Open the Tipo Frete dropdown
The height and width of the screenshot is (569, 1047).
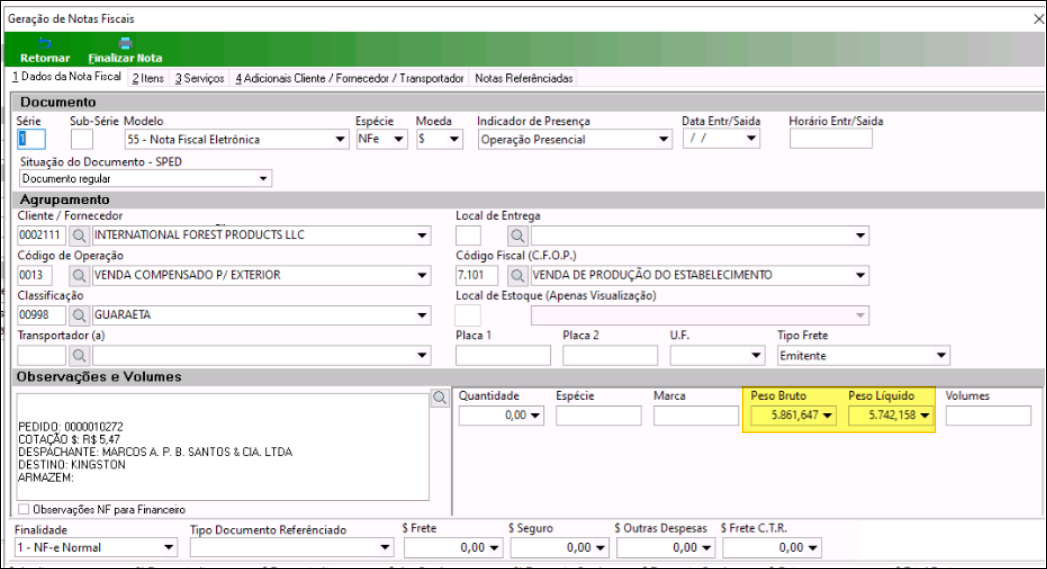point(941,356)
